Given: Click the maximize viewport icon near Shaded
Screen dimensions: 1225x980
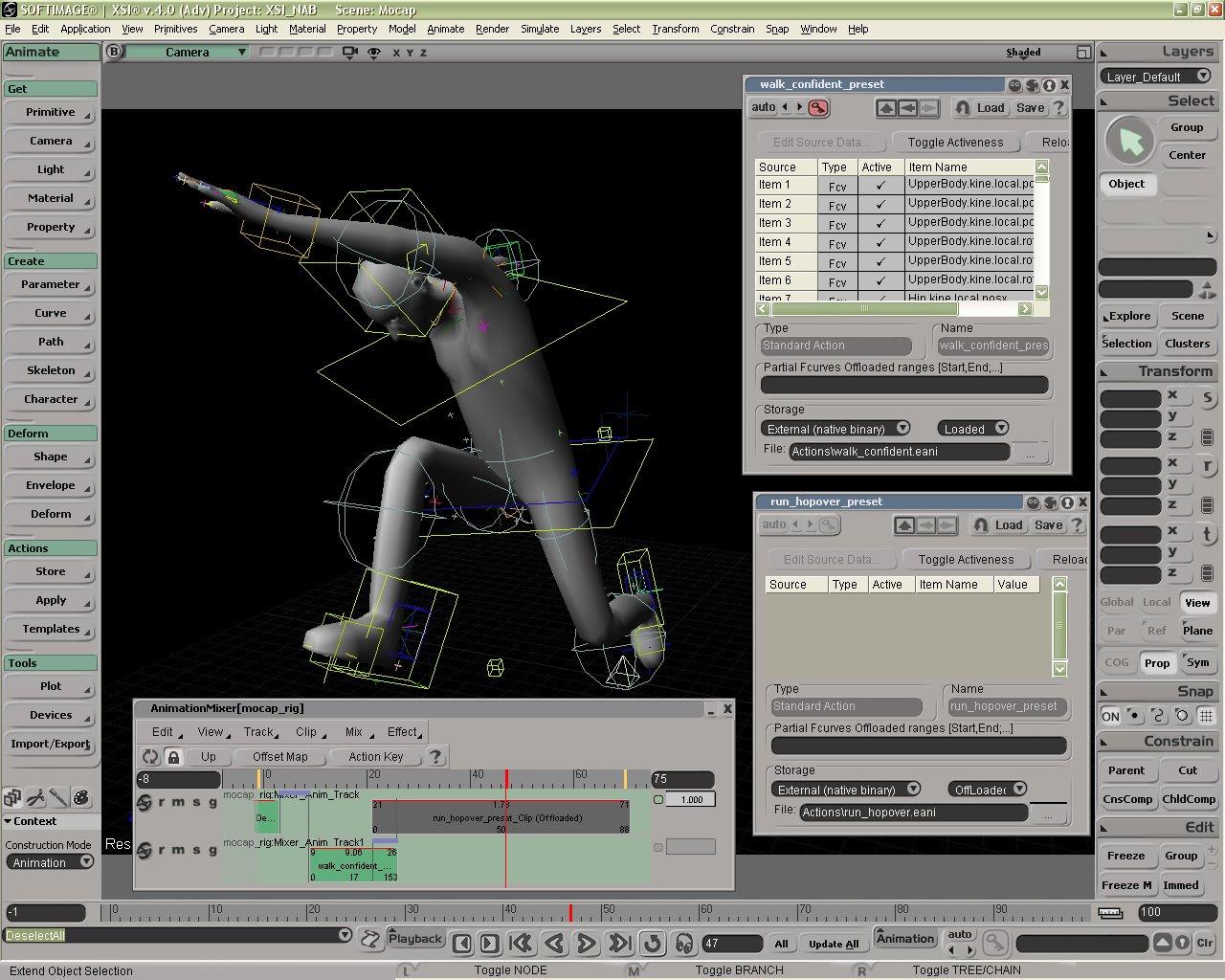Looking at the screenshot, I should click(x=1083, y=53).
